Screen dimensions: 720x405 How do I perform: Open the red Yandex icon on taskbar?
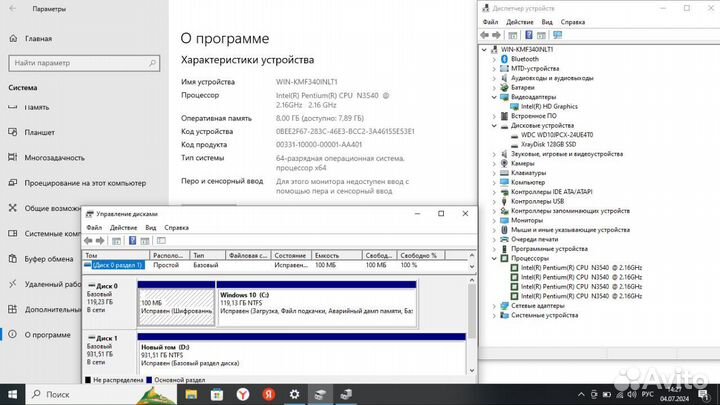tap(269, 394)
